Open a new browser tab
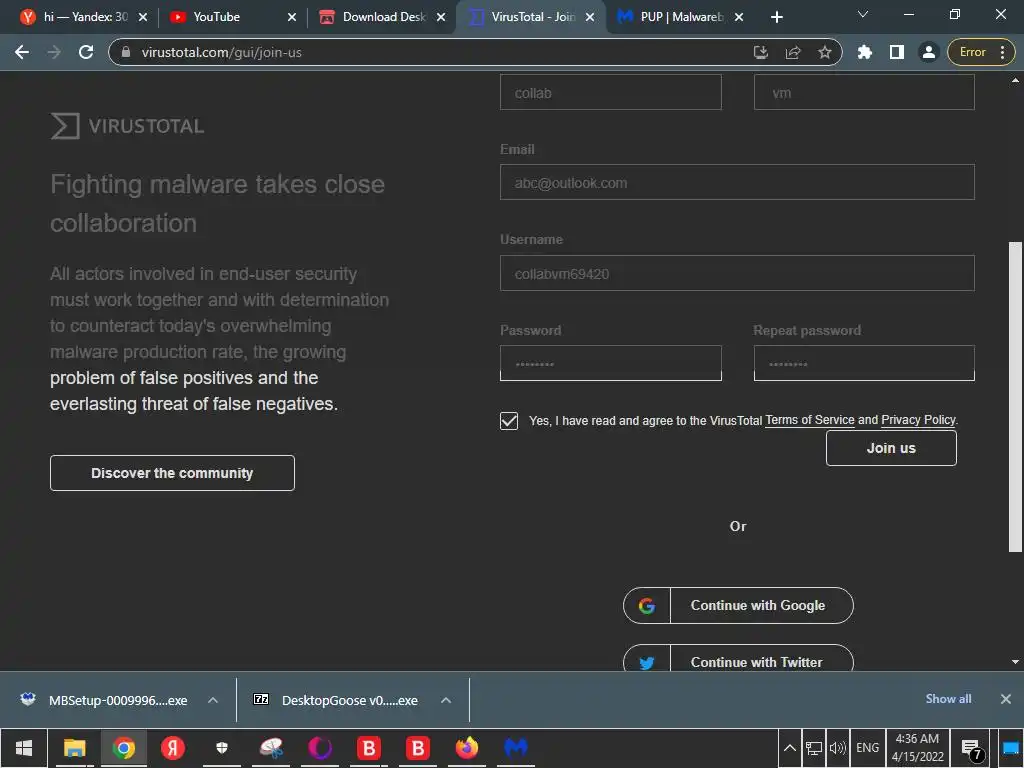Image resolution: width=1024 pixels, height=768 pixels. (776, 17)
